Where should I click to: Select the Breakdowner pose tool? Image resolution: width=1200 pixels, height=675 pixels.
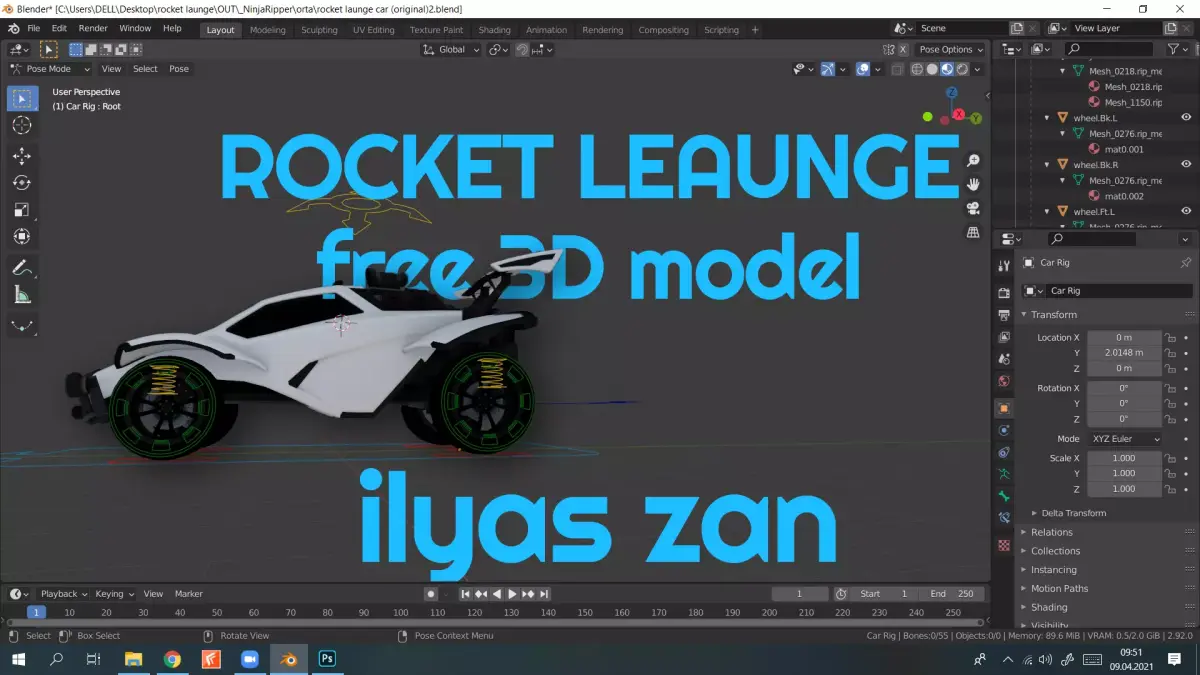coord(22,324)
